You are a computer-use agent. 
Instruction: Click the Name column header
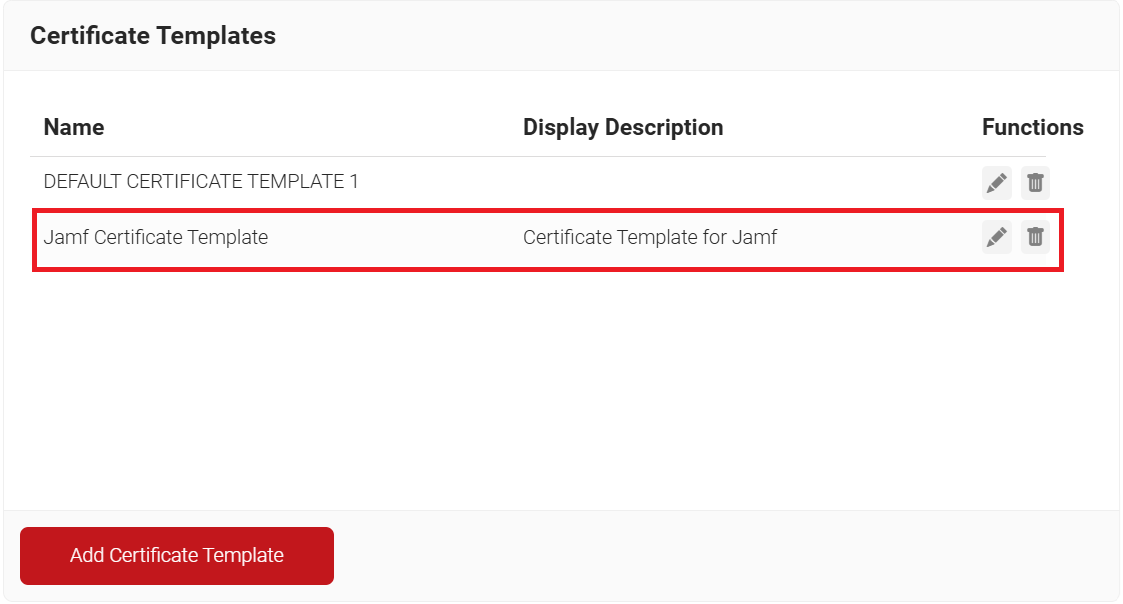(74, 128)
